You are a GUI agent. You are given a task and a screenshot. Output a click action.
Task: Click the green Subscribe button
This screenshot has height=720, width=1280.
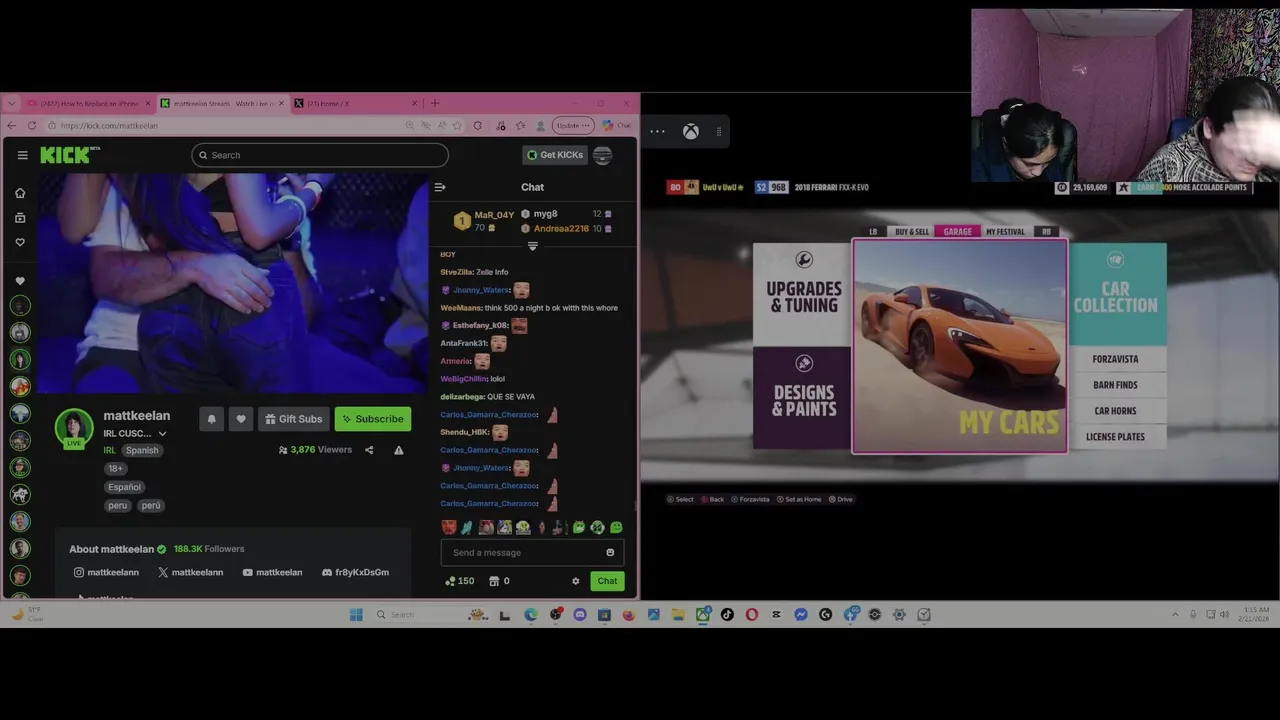[x=373, y=419]
